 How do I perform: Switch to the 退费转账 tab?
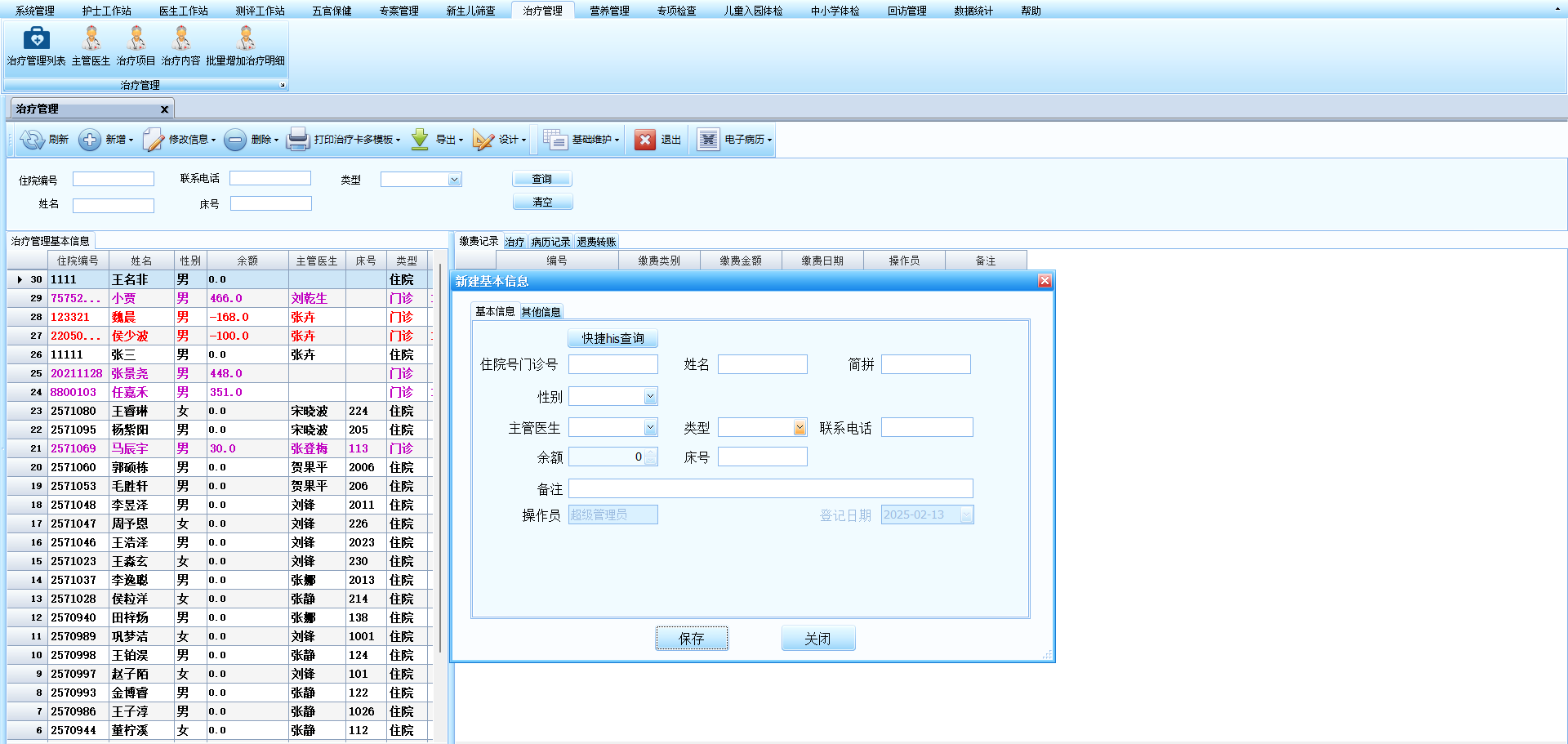[596, 242]
